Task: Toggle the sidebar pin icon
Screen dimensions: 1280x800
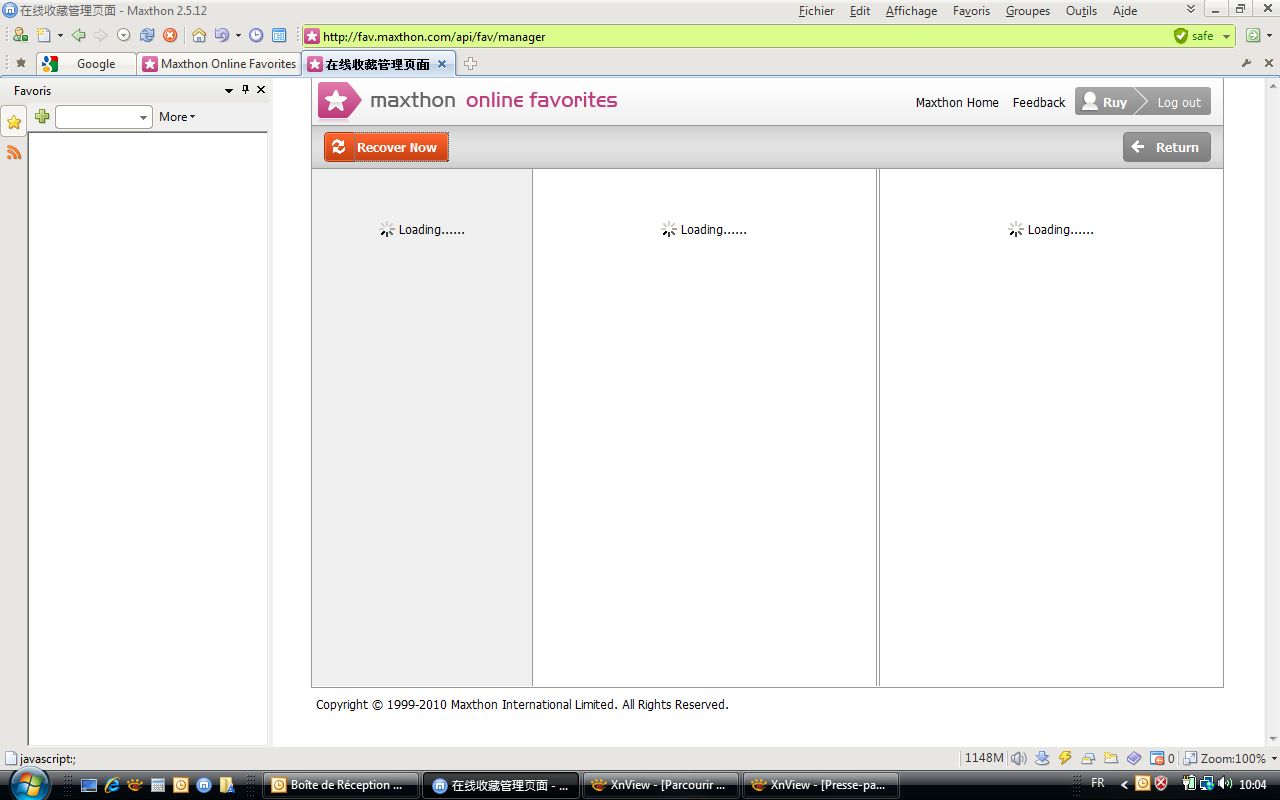Action: pos(246,90)
